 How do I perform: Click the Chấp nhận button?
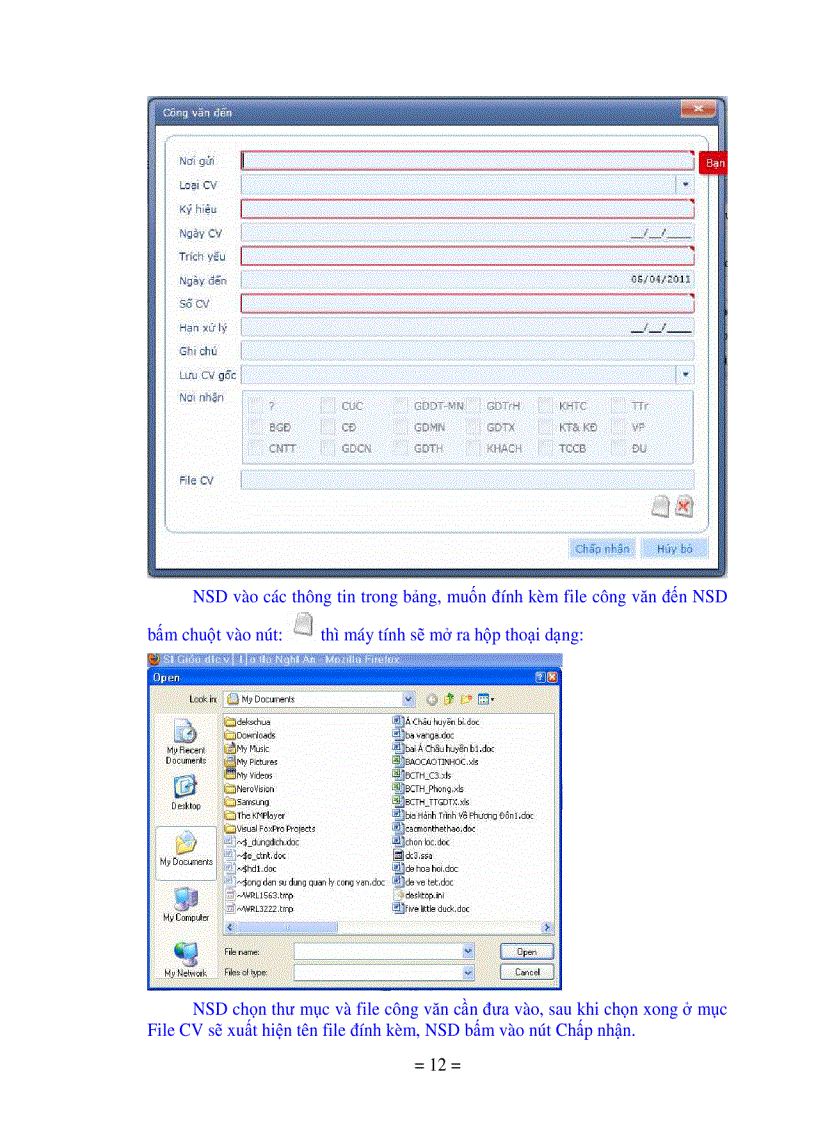602,549
